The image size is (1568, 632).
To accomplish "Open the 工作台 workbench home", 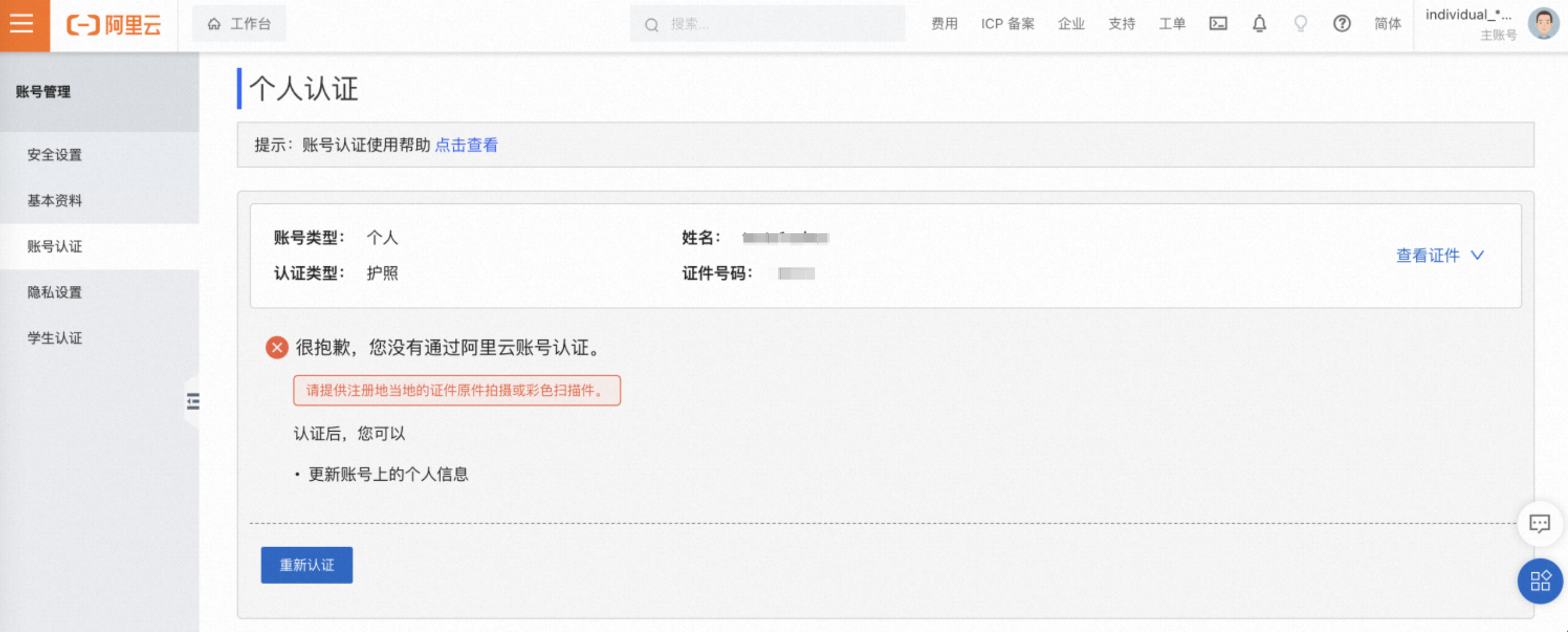I will (x=239, y=24).
